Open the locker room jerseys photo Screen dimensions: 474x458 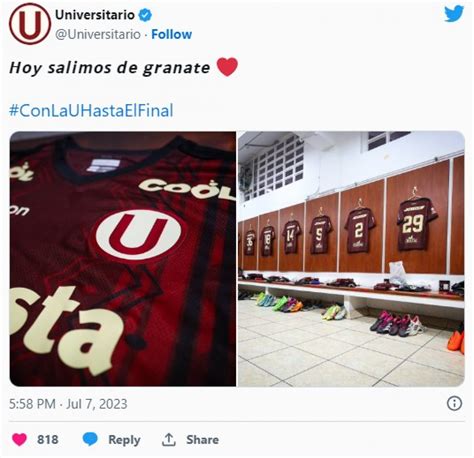(x=351, y=259)
